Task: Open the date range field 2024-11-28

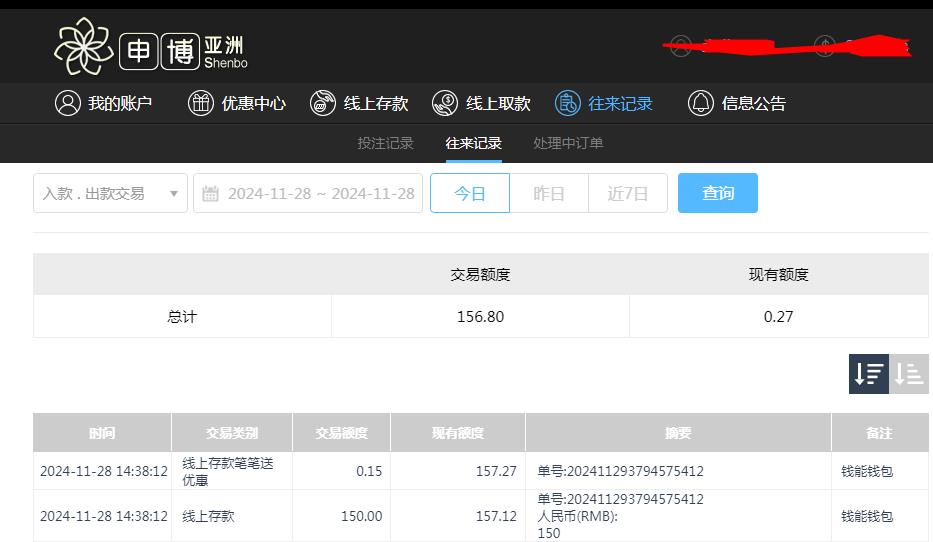Action: [x=308, y=193]
